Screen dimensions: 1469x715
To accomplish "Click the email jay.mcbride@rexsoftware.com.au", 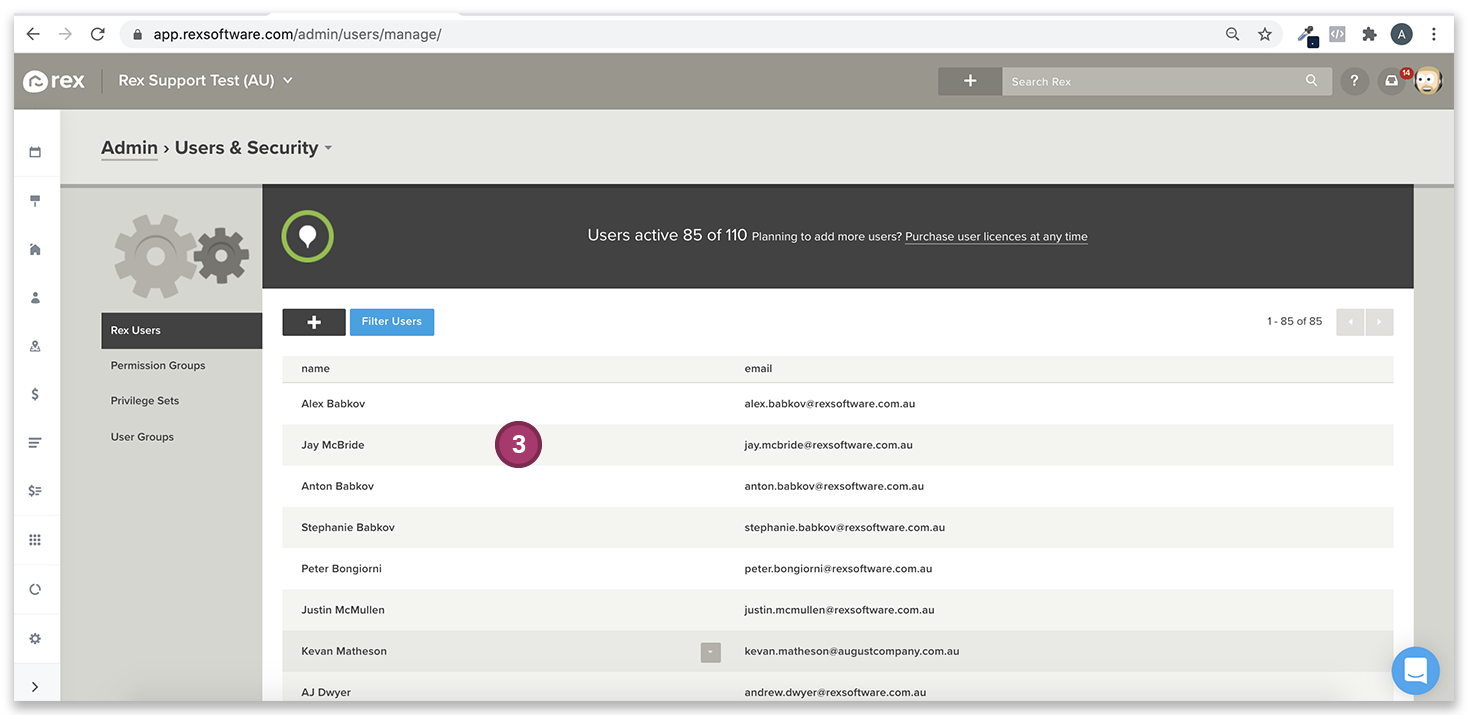I will point(828,445).
